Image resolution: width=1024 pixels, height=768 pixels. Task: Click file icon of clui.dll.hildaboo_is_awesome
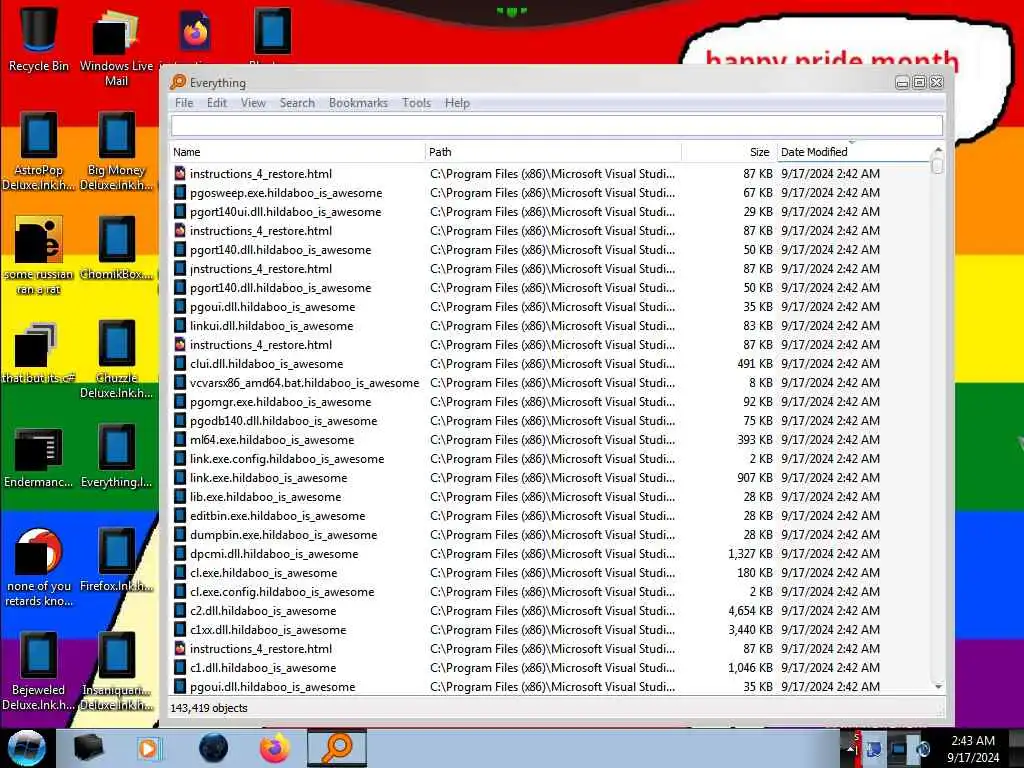[180, 364]
